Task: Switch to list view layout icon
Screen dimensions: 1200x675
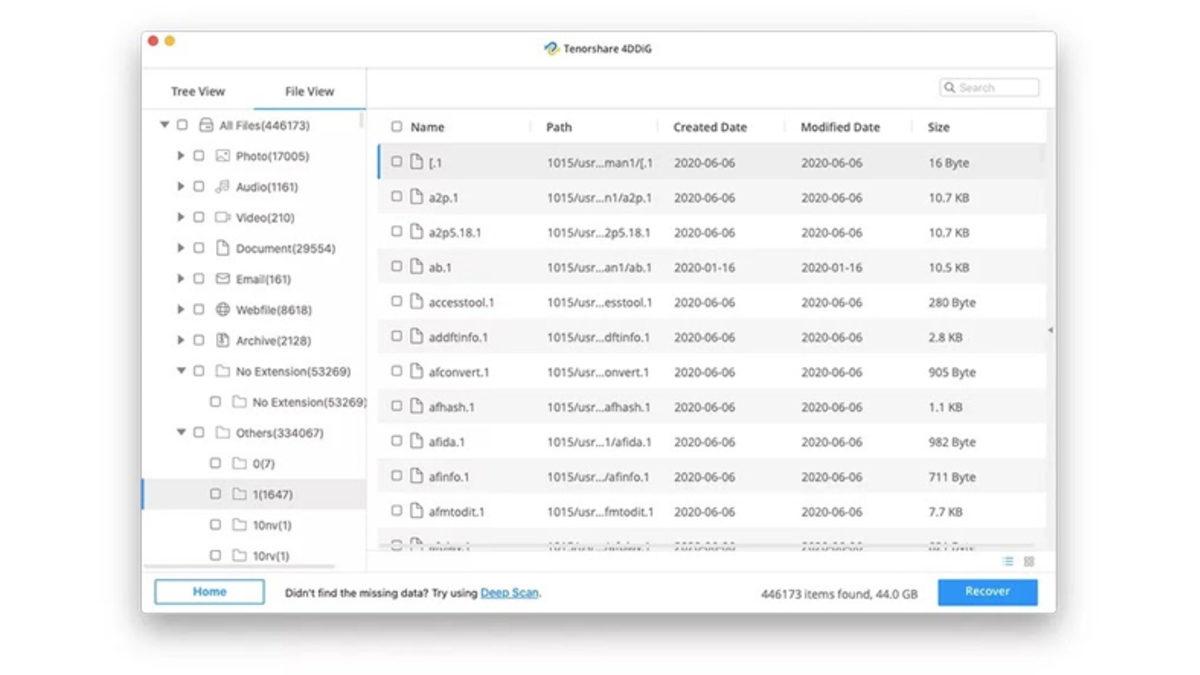Action: 1008,562
